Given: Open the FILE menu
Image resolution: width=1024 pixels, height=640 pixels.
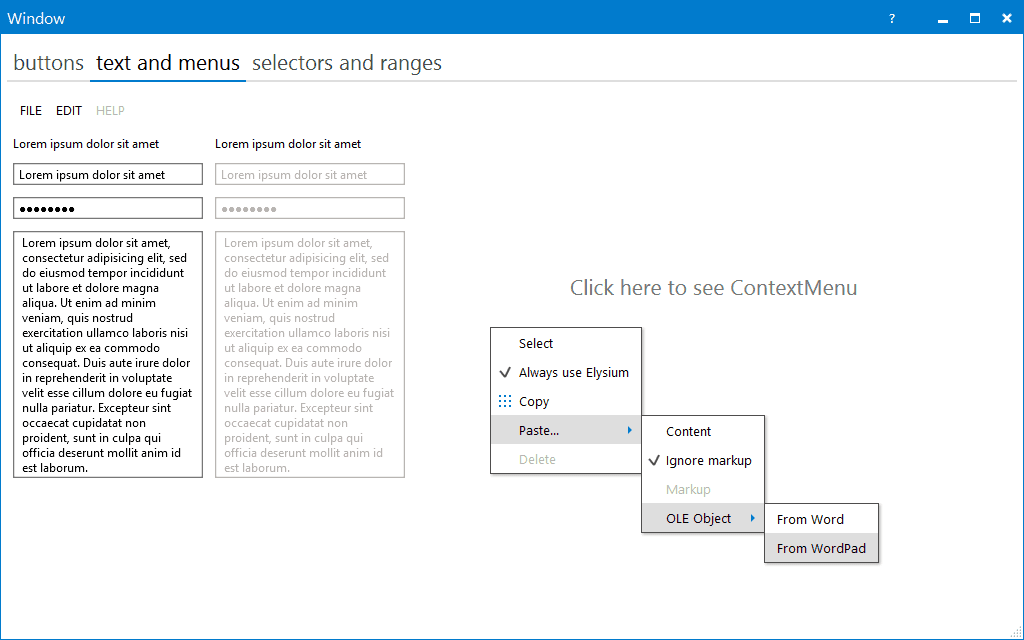Looking at the screenshot, I should point(31,111).
